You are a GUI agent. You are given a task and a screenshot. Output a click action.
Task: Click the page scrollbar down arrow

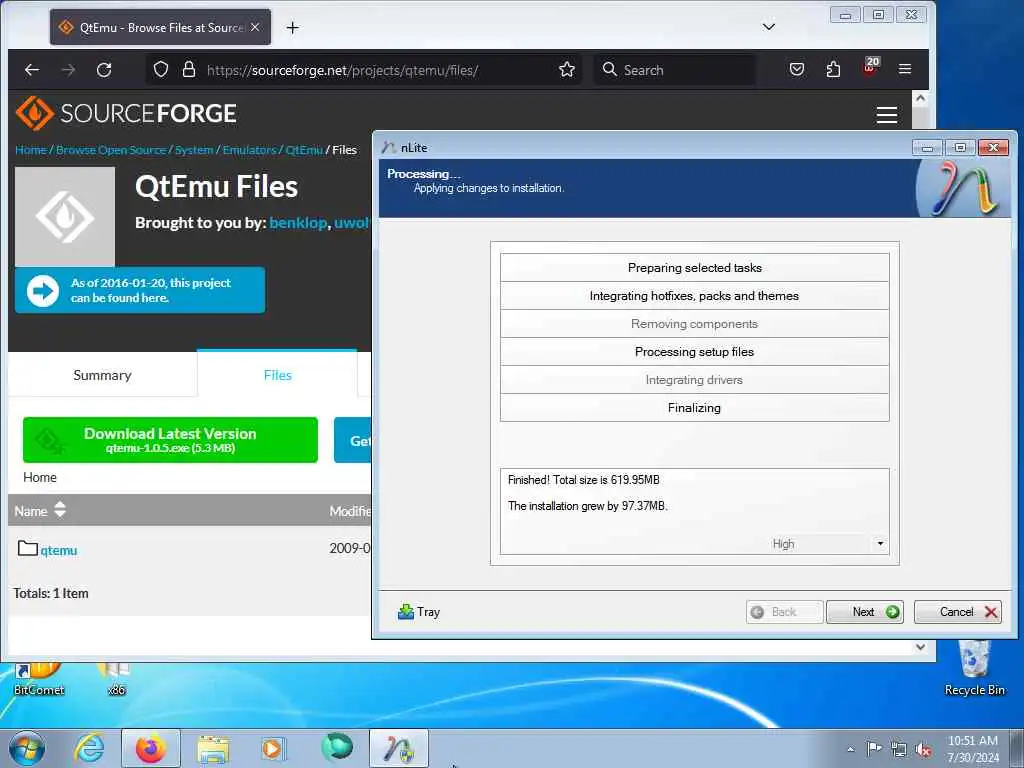(x=920, y=647)
